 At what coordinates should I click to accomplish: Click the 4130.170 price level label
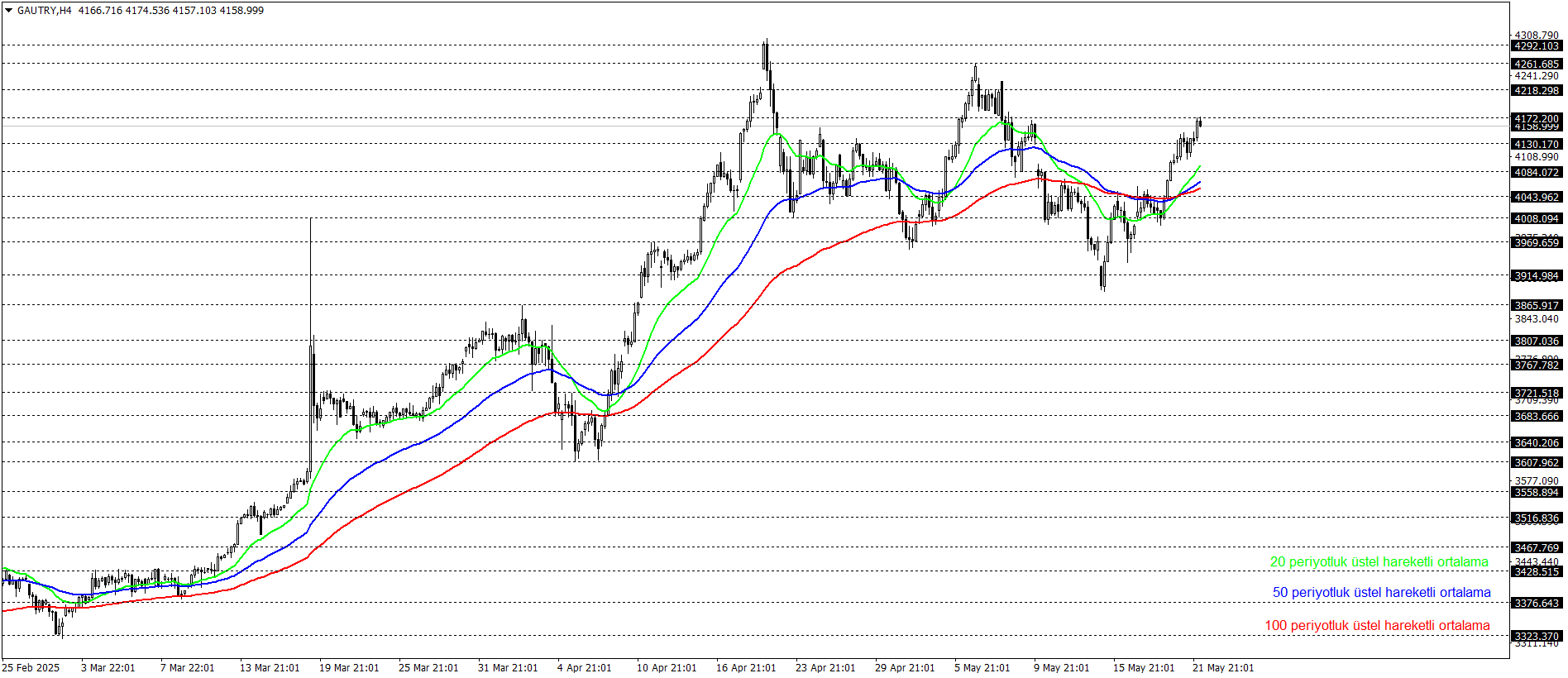click(x=1537, y=145)
